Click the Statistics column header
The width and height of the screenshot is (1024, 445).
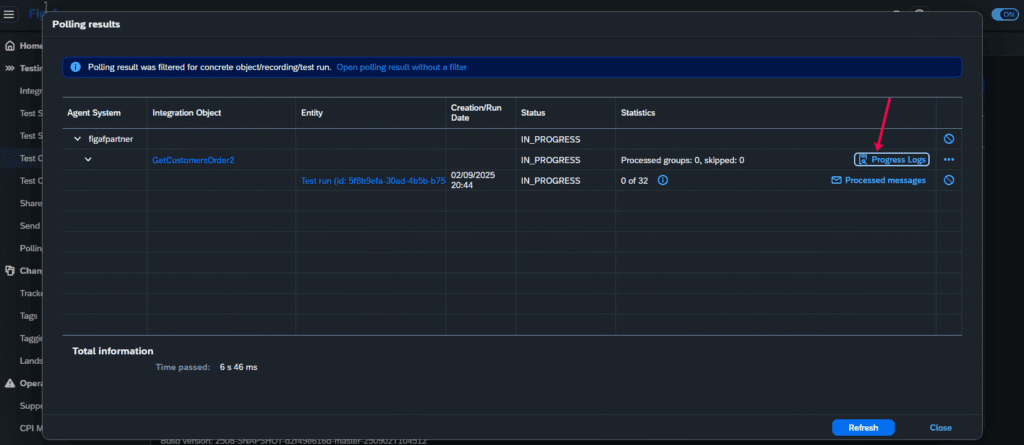click(x=638, y=113)
